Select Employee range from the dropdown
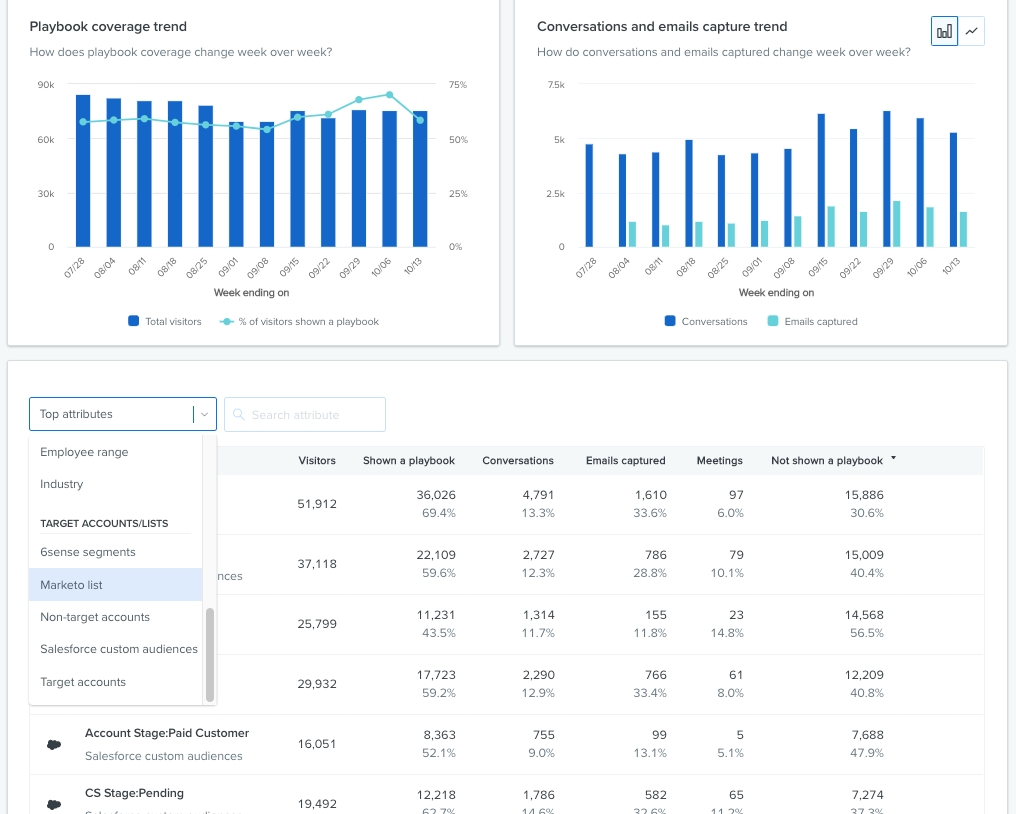 [116, 452]
